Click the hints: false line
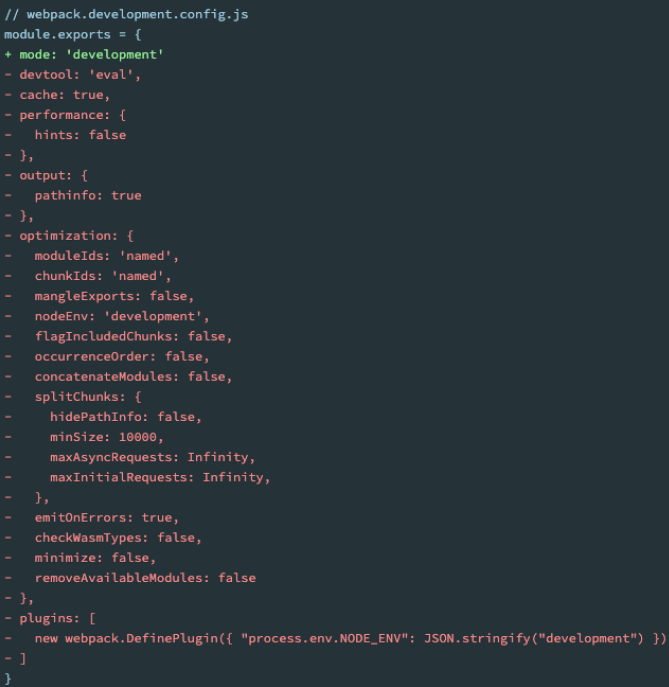Viewport: 669px width, 687px height. tap(80, 135)
